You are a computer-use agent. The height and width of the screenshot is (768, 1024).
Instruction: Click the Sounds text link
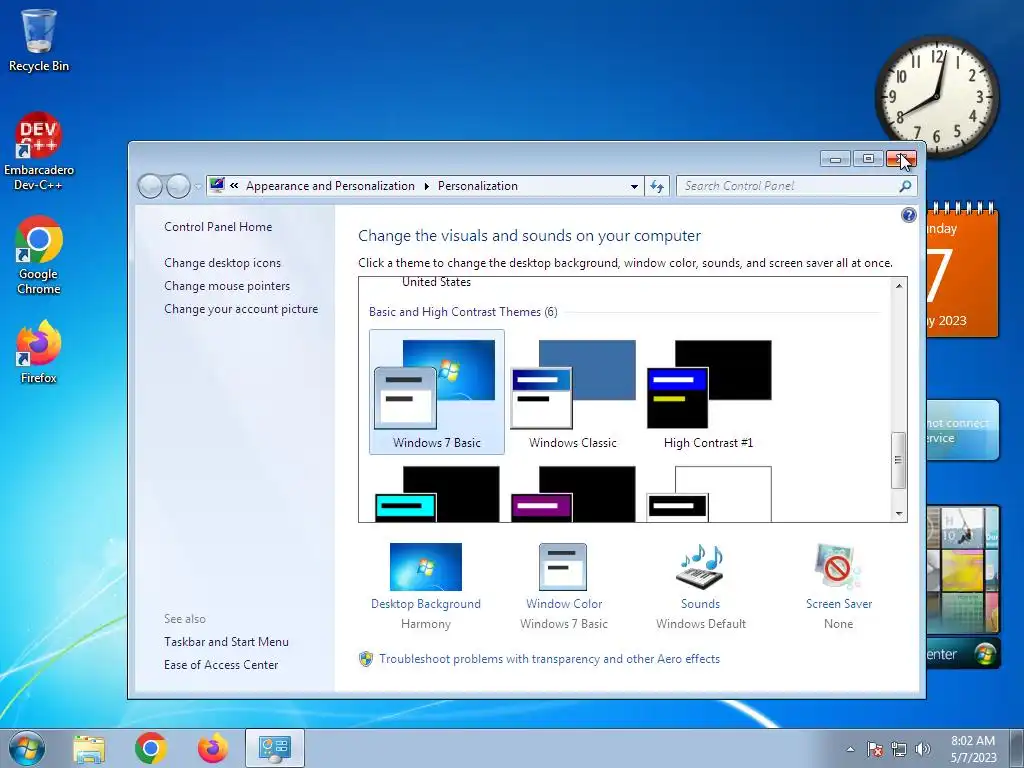click(700, 604)
